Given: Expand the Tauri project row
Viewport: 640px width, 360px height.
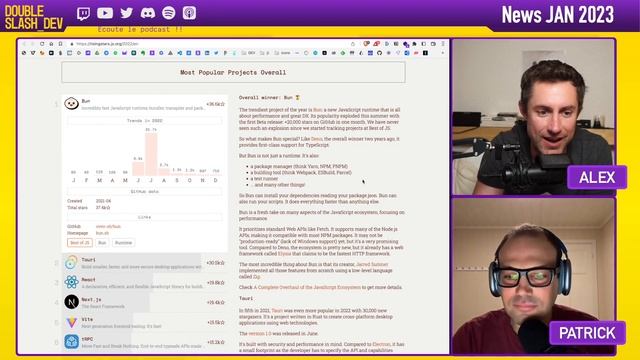Looking at the screenshot, I should (x=144, y=262).
